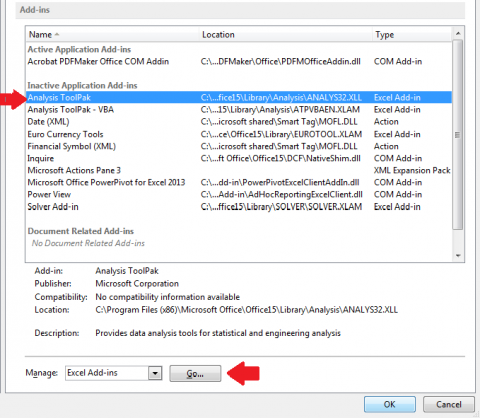Screen dimensions: 480x418
Task: Sort list by Location column header
Action: coord(286,34)
